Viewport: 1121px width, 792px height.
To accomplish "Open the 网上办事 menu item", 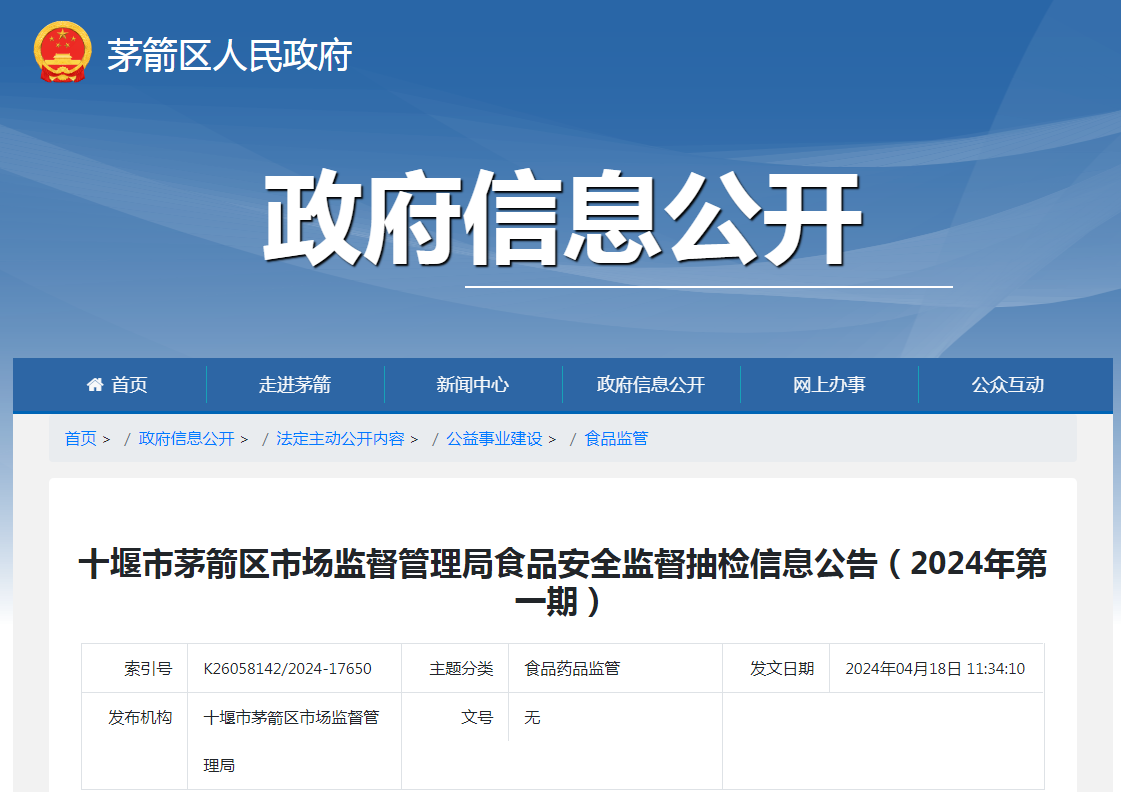I will tap(829, 385).
